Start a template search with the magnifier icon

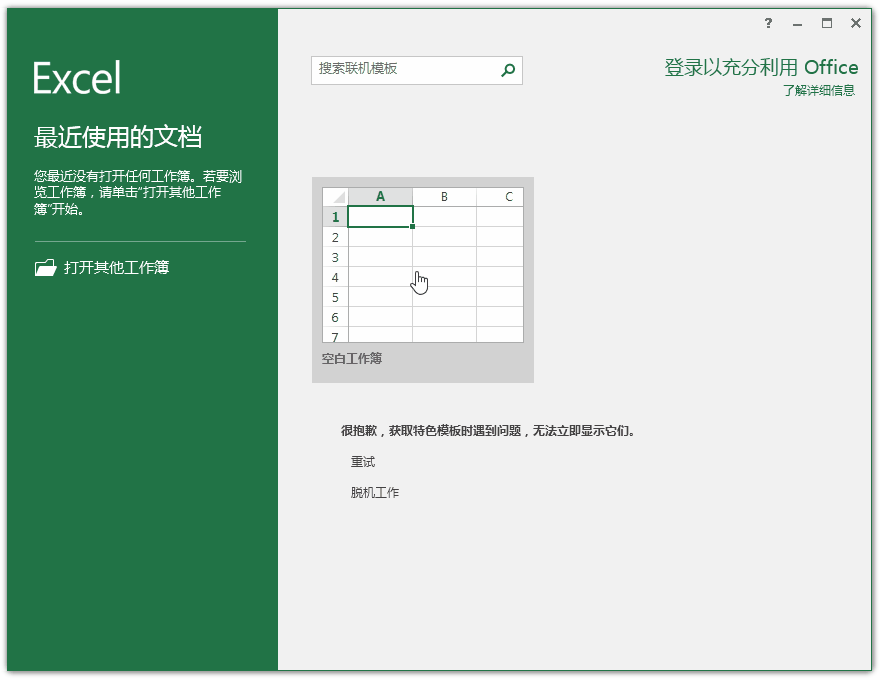508,70
